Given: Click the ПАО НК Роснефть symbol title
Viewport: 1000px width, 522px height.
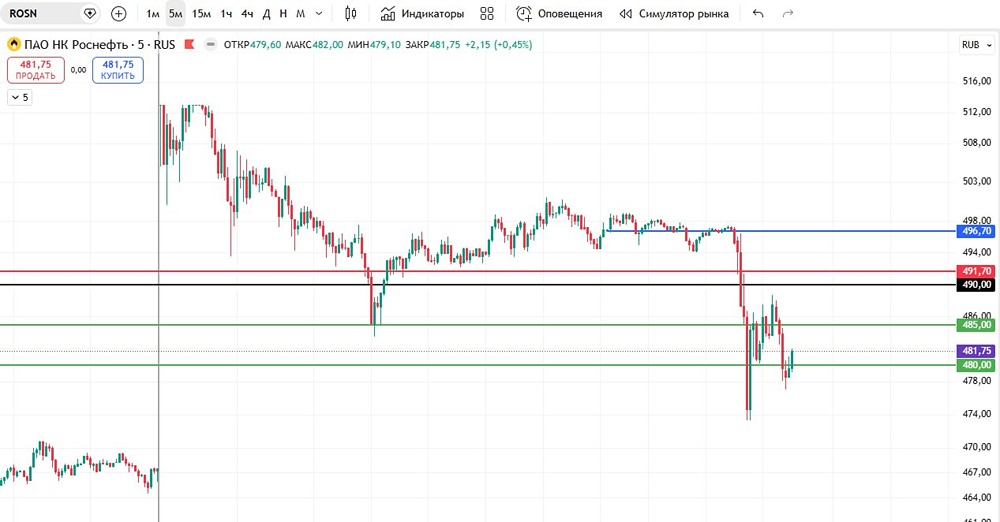Looking at the screenshot, I should [x=76, y=45].
